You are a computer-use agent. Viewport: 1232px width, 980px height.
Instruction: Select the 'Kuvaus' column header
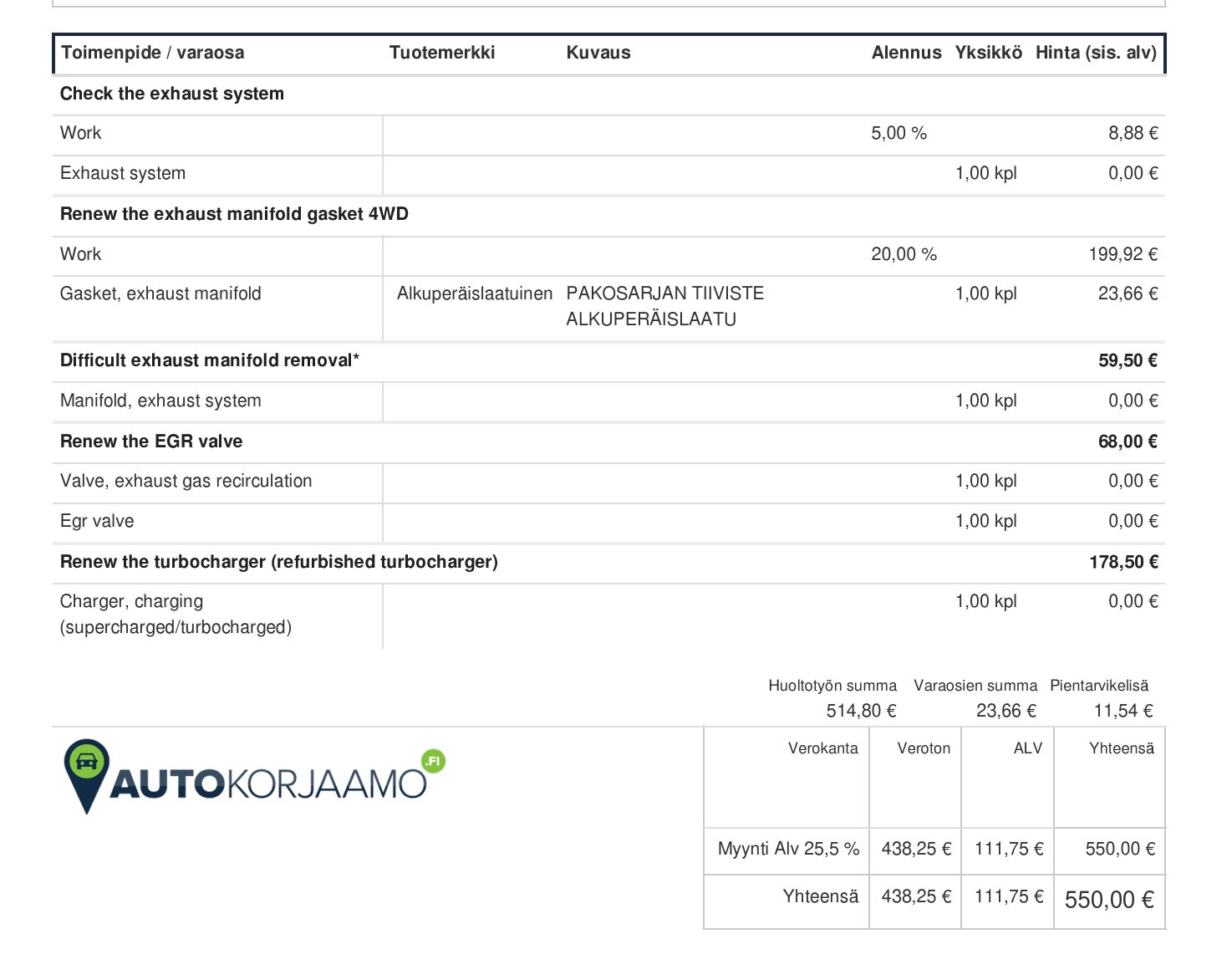598,53
